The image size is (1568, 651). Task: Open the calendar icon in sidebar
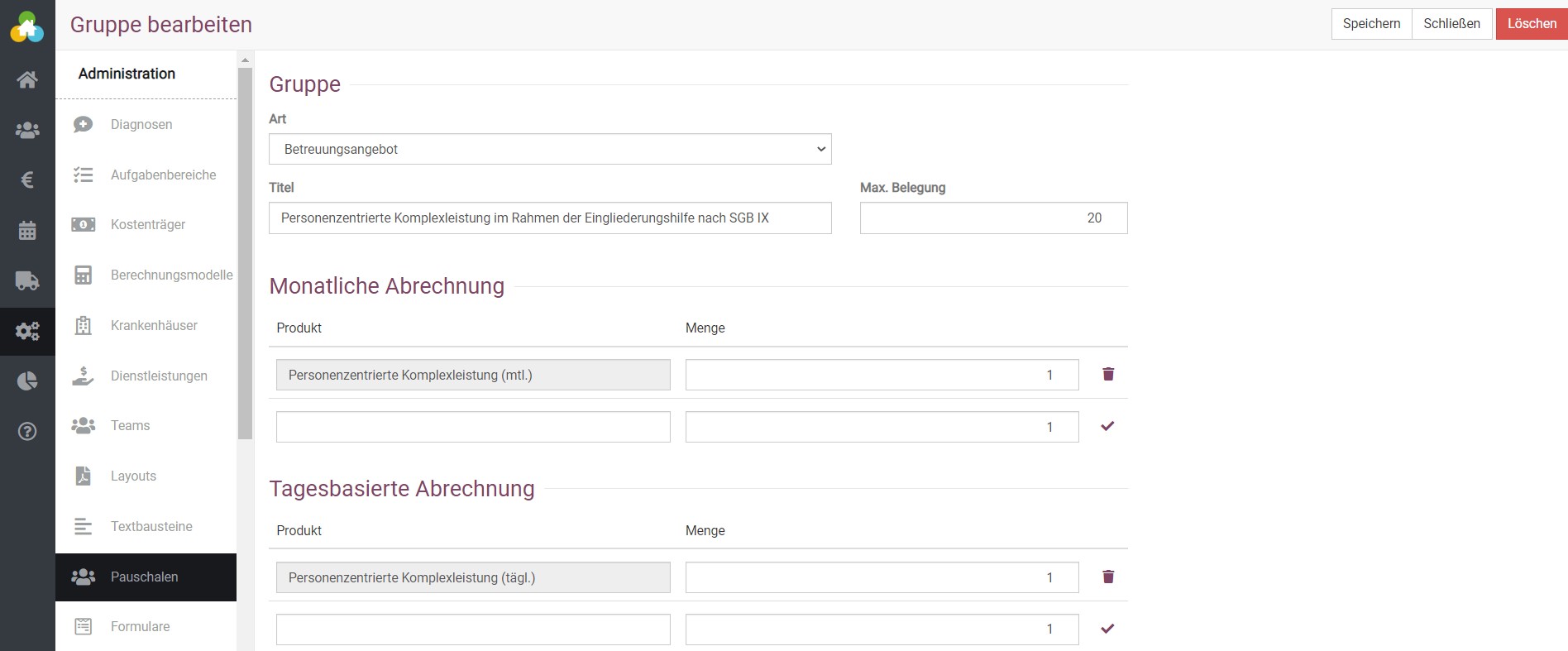pos(27,230)
